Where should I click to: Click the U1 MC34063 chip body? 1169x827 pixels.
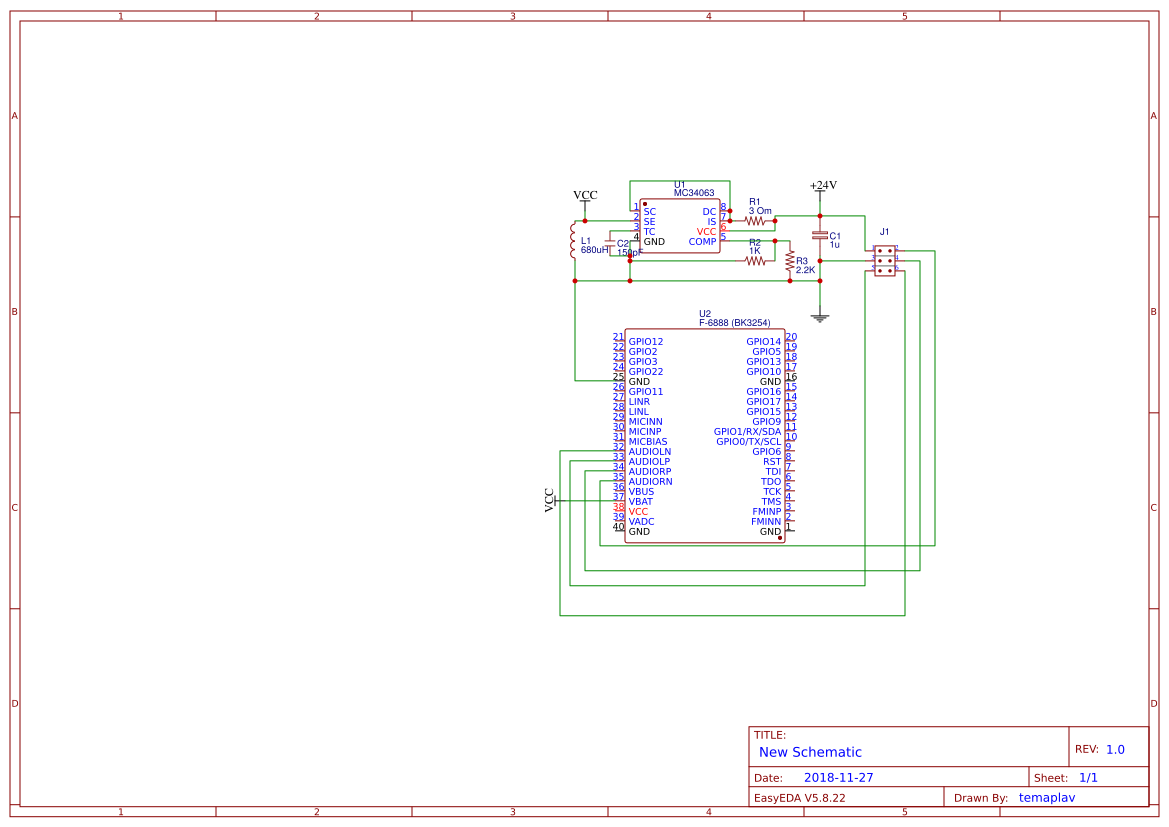680,226
